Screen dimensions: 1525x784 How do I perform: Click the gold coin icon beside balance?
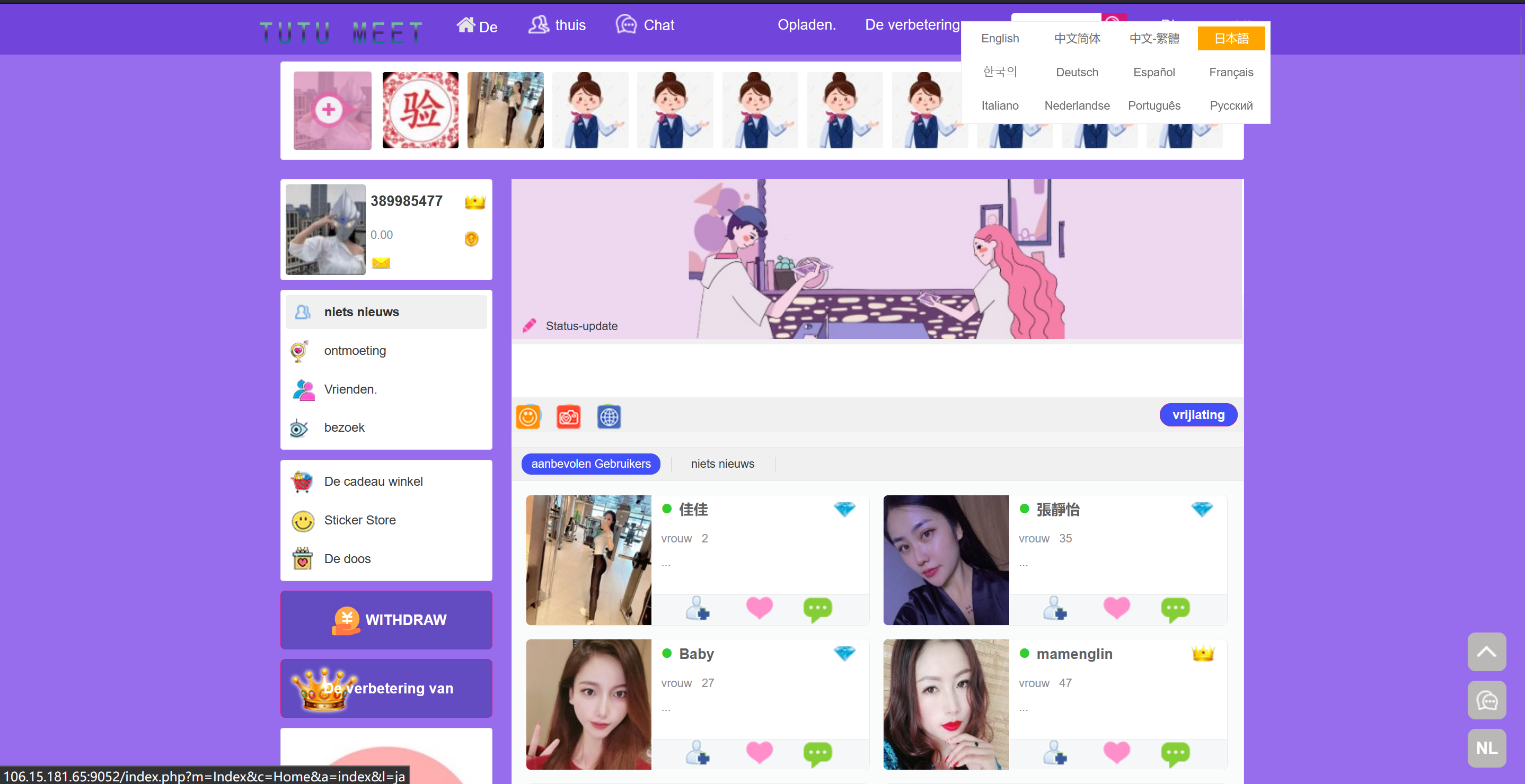point(471,238)
